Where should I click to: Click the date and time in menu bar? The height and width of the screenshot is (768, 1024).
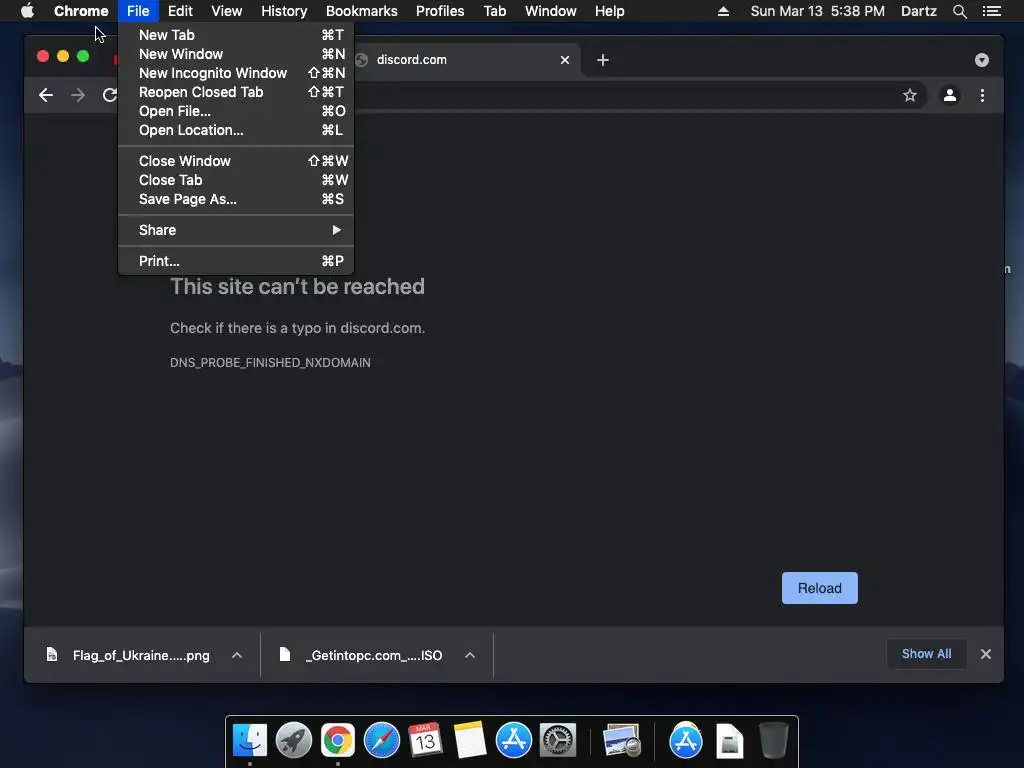point(818,11)
